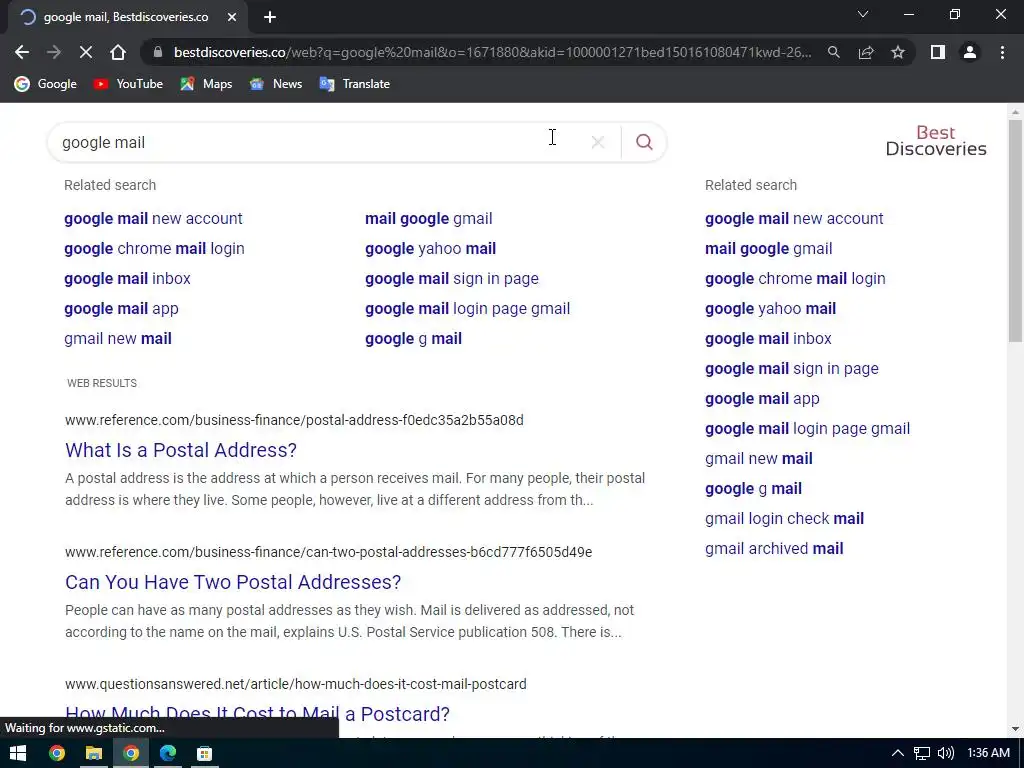This screenshot has height=768, width=1024.
Task: Open Microsoft Edge from the taskbar
Action: [168, 753]
